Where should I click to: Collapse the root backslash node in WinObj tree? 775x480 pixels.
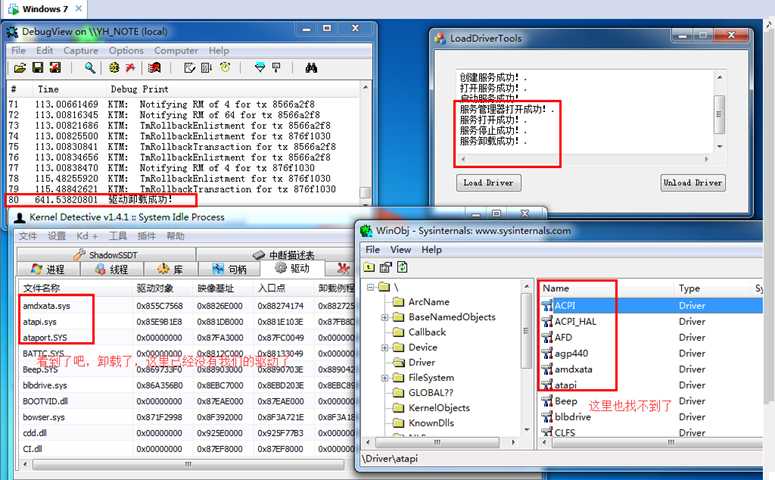pos(370,287)
